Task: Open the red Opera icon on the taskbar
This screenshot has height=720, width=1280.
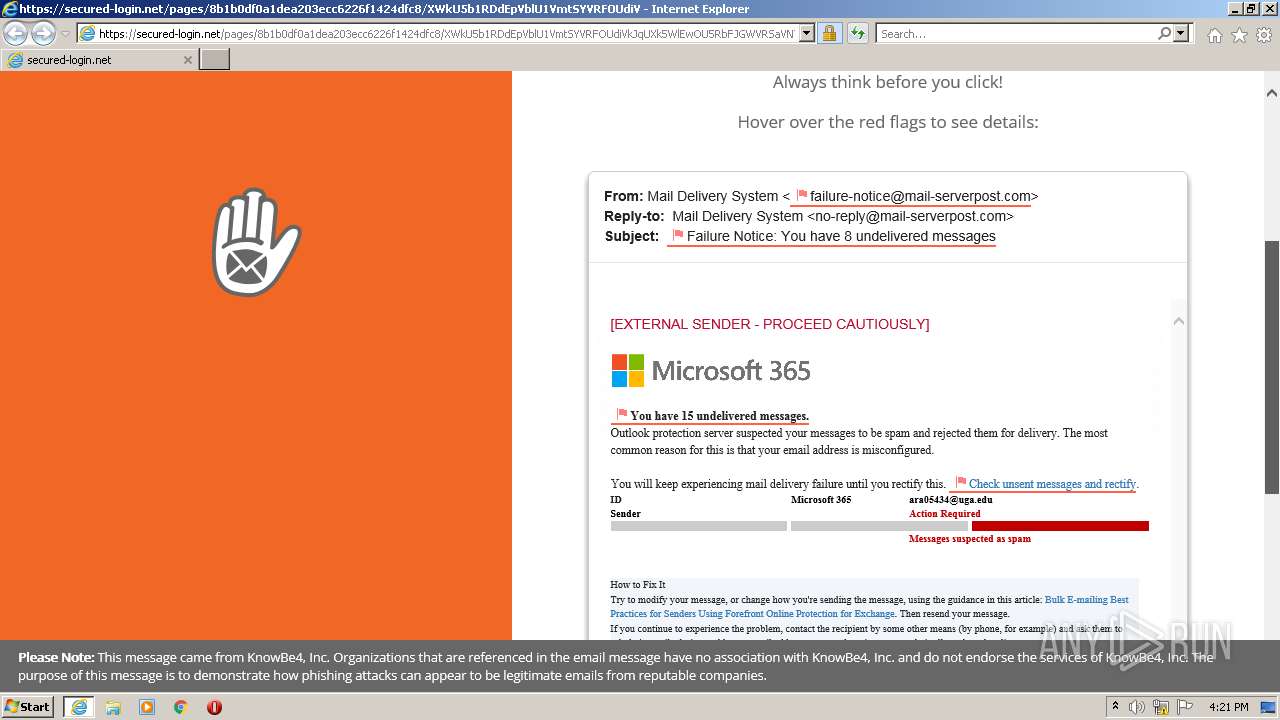Action: (x=214, y=707)
